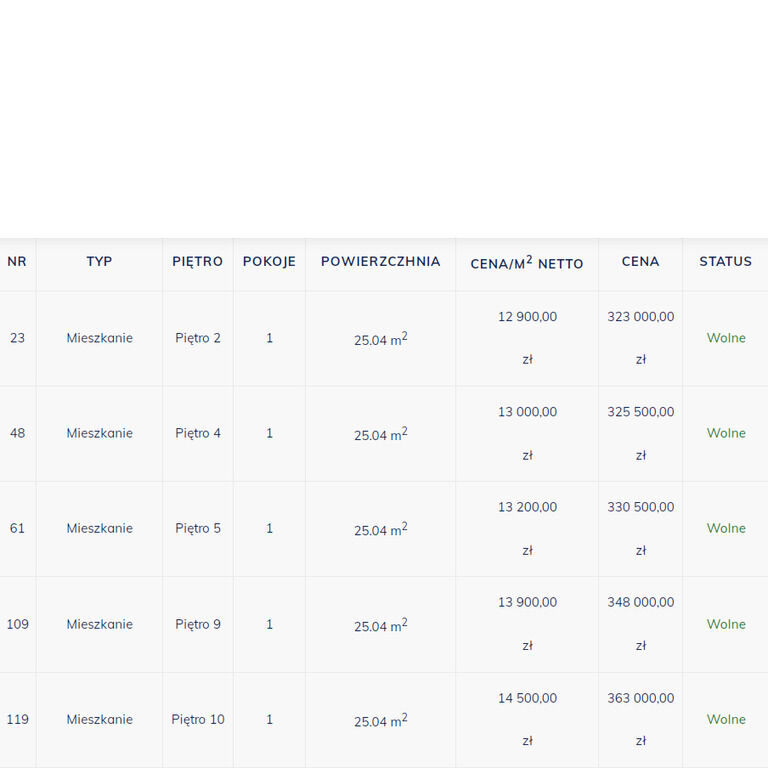Screen dimensions: 768x768
Task: Open apartment number 119 row
Action: pyautogui.click(x=384, y=720)
